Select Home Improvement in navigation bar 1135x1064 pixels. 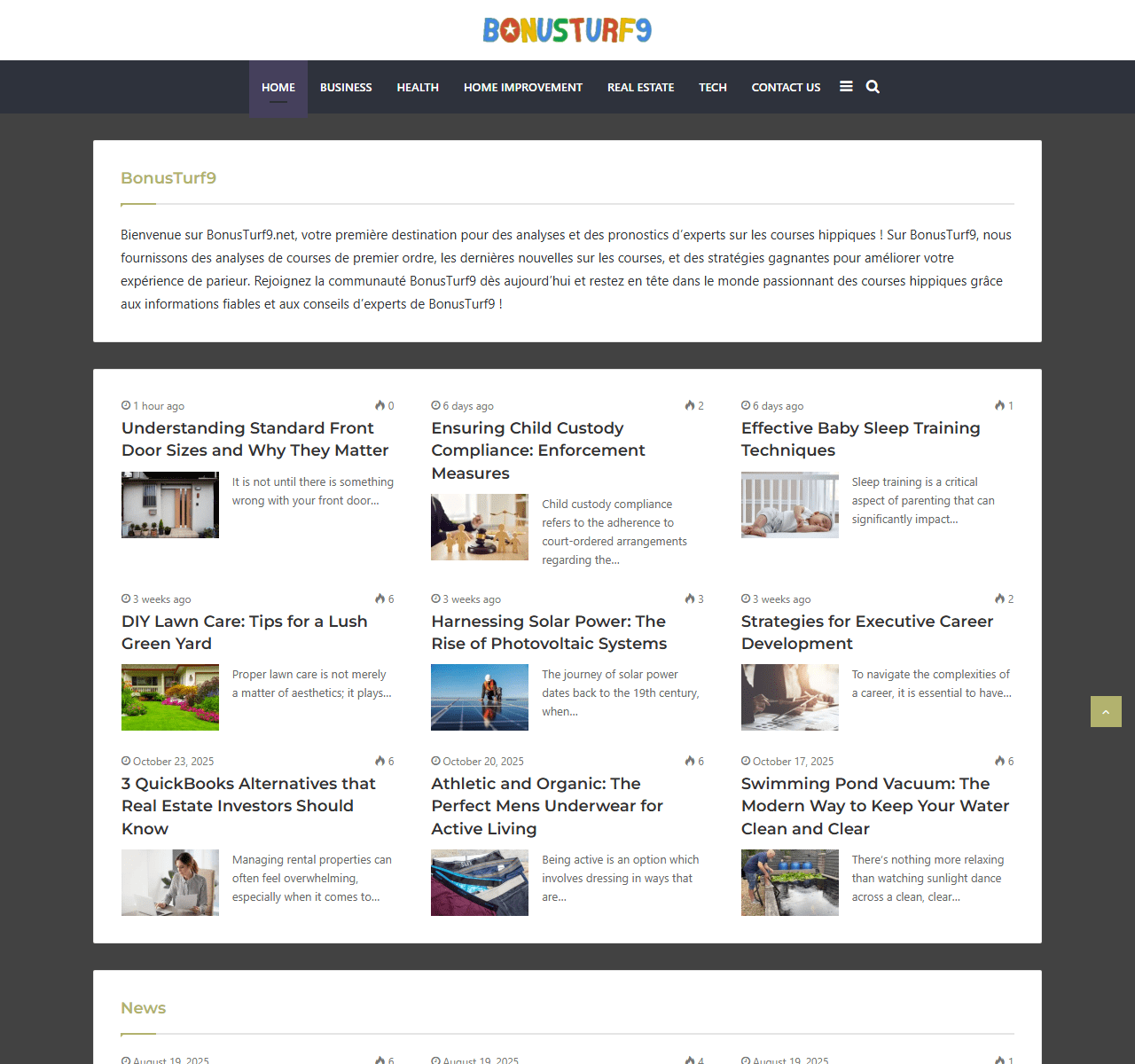(522, 88)
